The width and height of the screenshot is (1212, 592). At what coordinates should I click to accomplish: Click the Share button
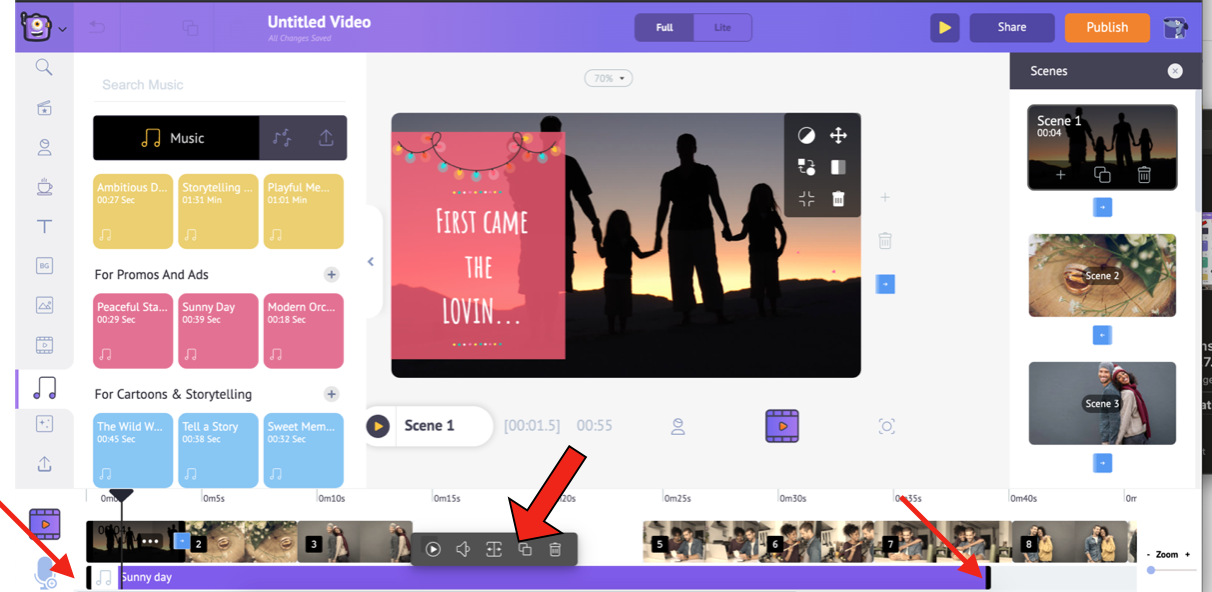coord(1011,28)
